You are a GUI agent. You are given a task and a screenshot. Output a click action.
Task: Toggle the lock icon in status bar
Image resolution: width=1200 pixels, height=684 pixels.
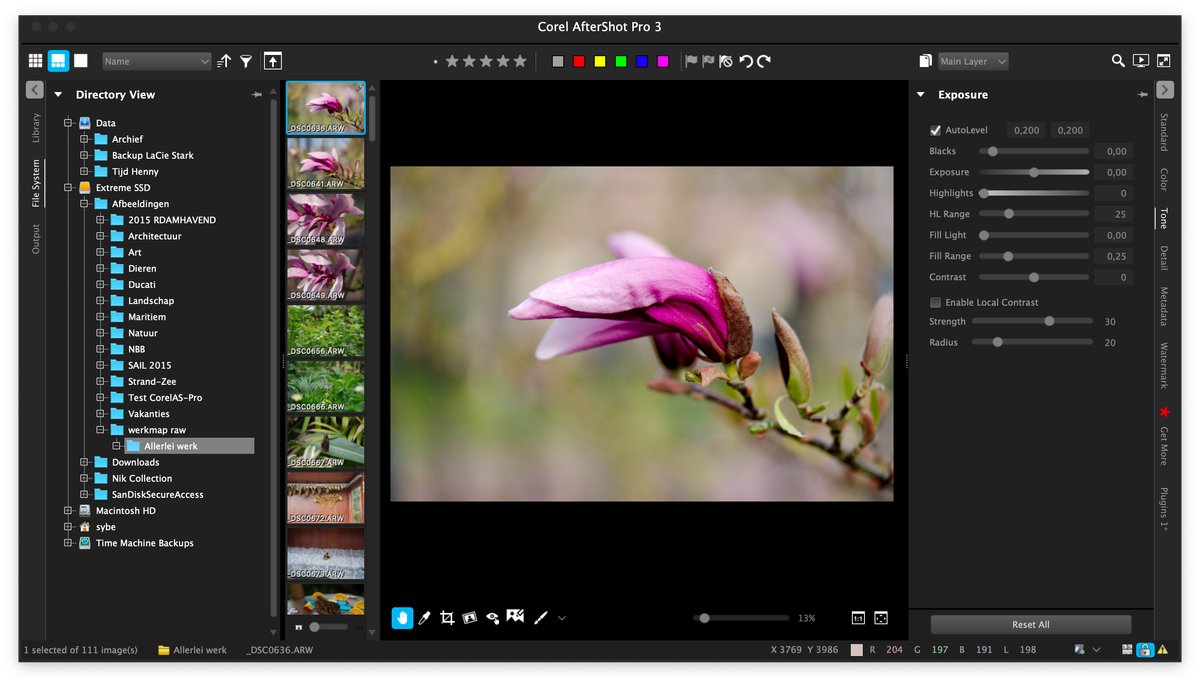1145,650
